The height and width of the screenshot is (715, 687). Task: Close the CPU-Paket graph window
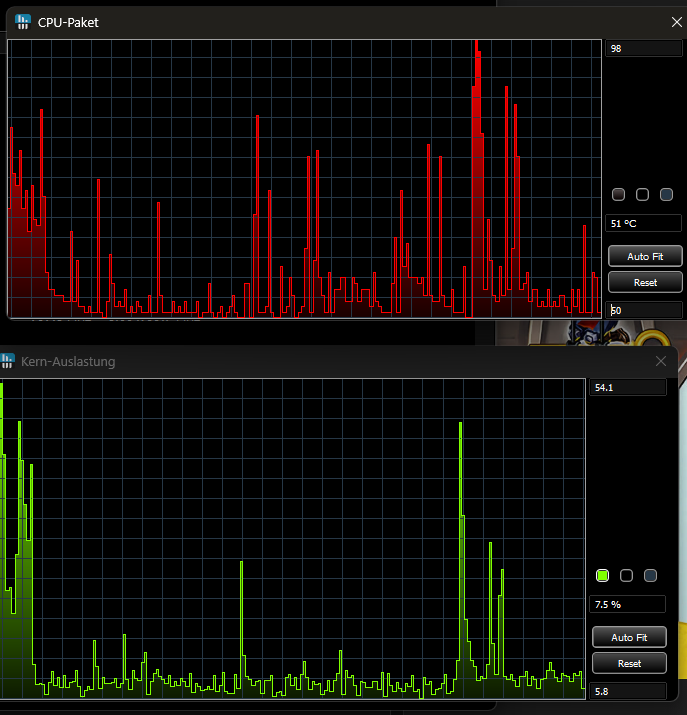677,22
